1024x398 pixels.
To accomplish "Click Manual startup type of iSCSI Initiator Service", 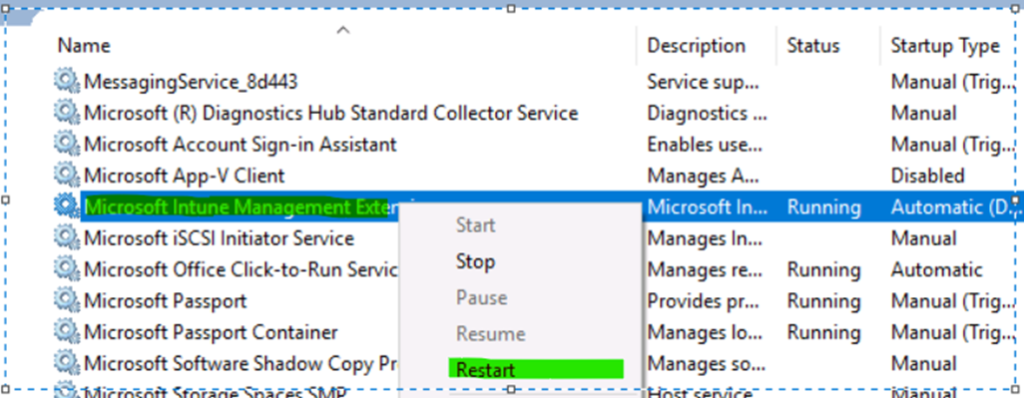I will pos(923,238).
